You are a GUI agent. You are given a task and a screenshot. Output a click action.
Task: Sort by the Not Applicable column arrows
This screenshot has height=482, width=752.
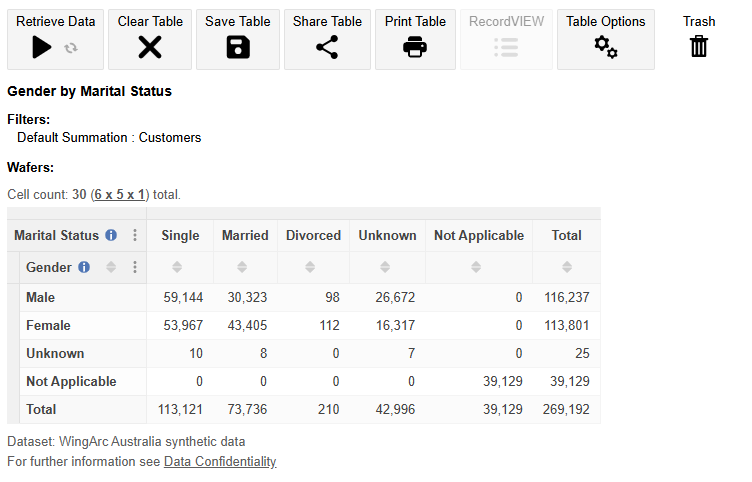pos(476,267)
